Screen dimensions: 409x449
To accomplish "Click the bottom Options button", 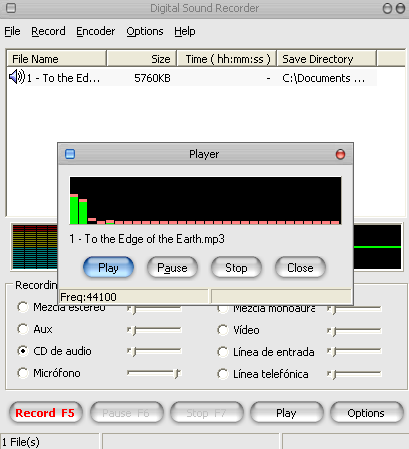I will pos(366,413).
